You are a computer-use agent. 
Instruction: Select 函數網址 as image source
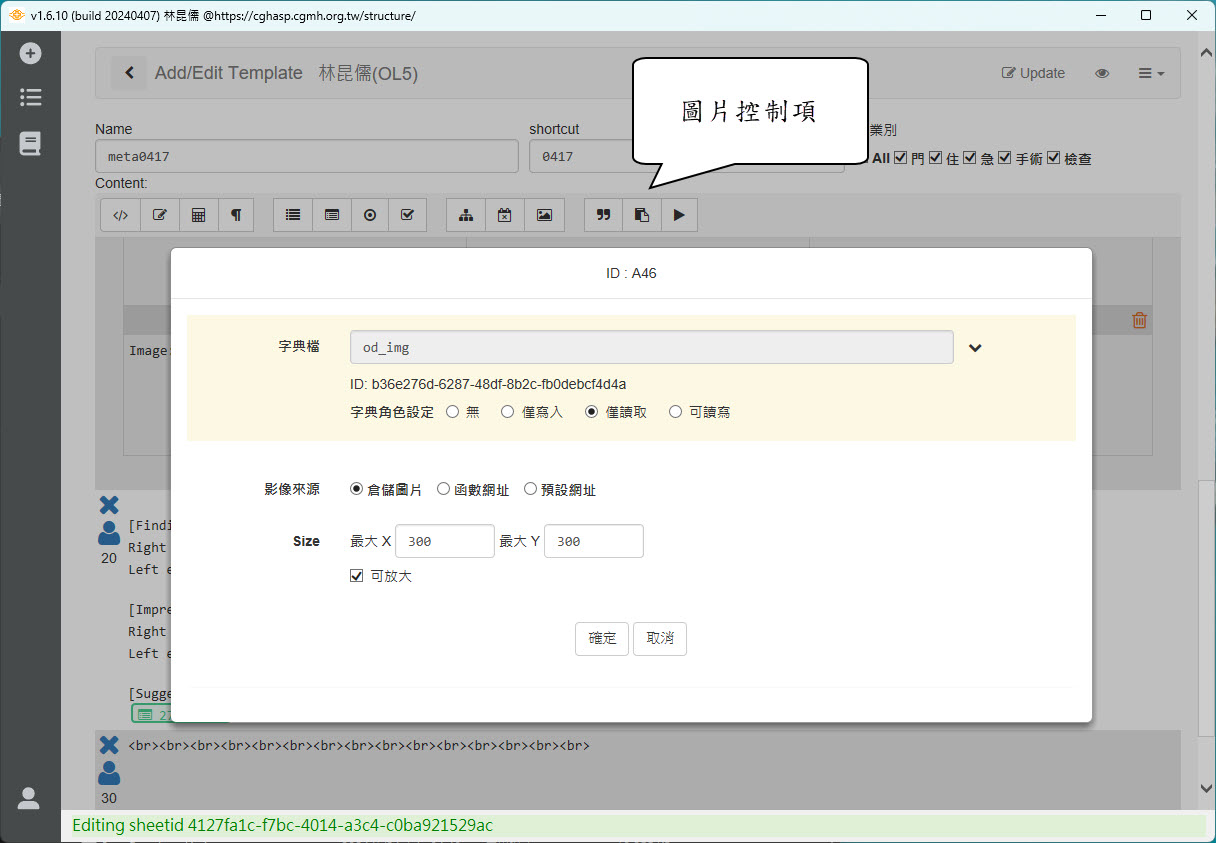point(444,489)
